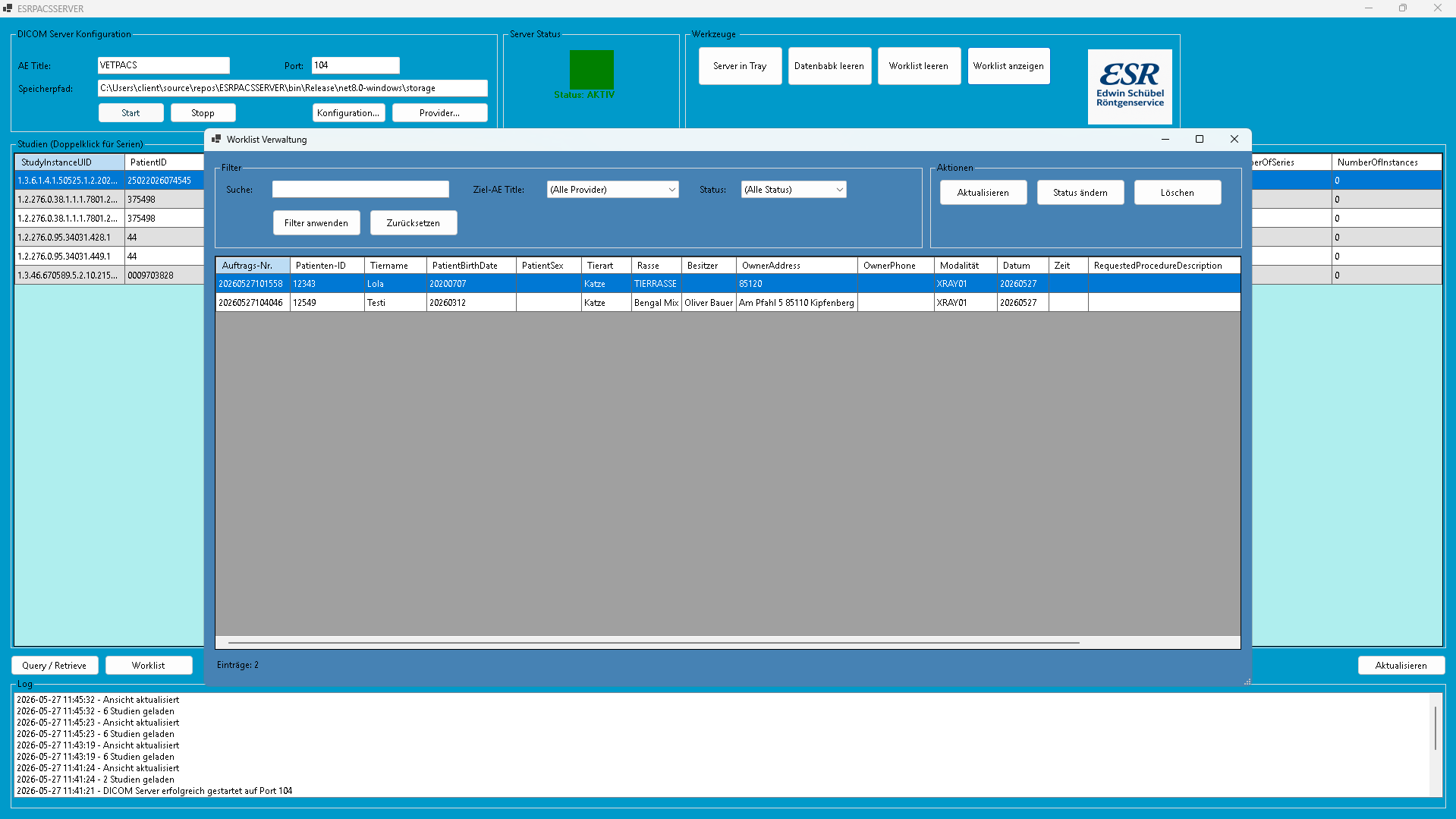Viewport: 1456px width, 819px height.
Task: Sort by Besitzer column header
Action: click(x=709, y=266)
